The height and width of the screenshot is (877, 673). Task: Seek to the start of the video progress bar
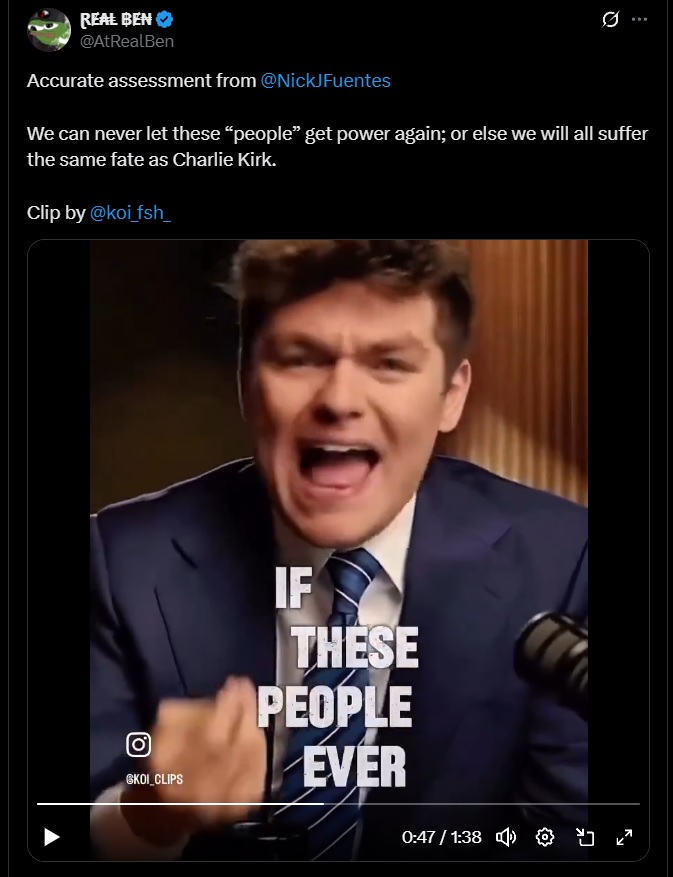pyautogui.click(x=39, y=804)
